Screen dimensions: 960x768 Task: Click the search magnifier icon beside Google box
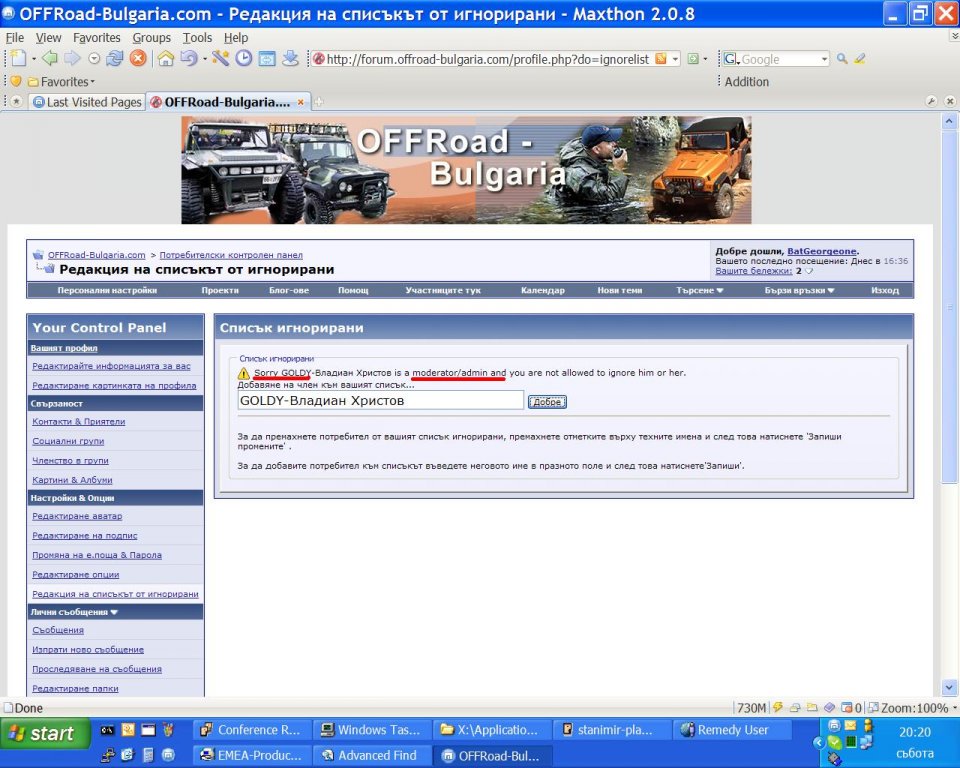842,59
